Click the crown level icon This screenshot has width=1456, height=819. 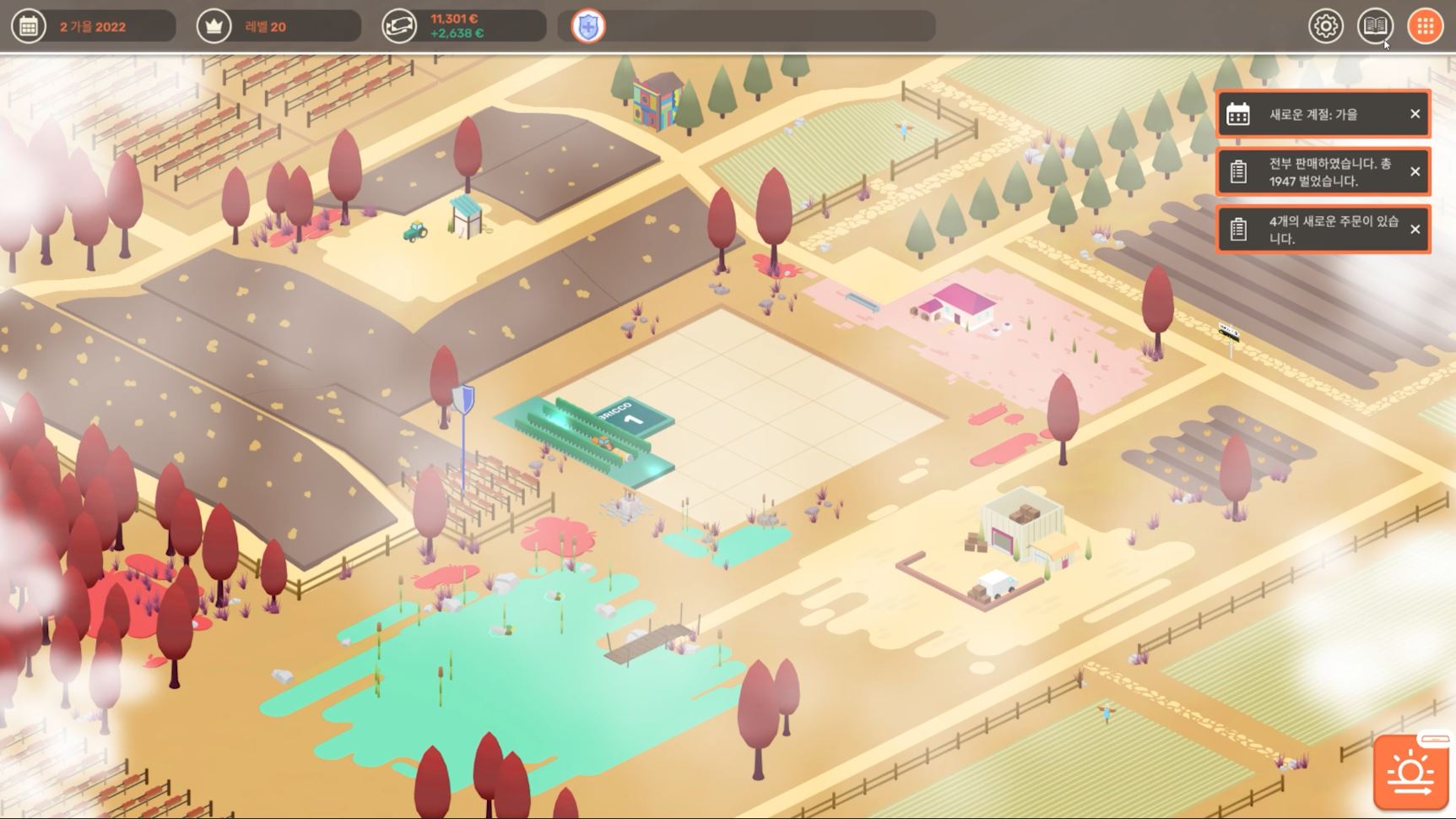pyautogui.click(x=214, y=26)
